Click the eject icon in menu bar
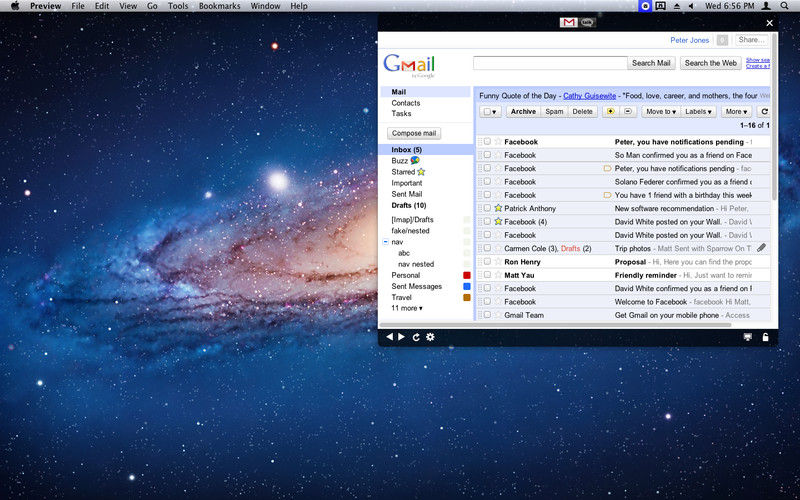Viewport: 800px width, 500px height. pos(677,6)
